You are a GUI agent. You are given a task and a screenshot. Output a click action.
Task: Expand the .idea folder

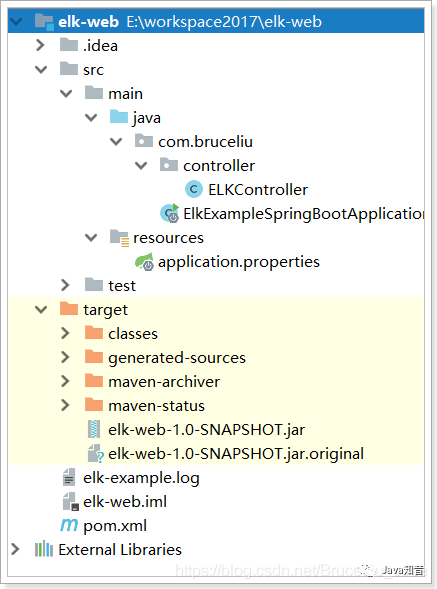(40, 45)
